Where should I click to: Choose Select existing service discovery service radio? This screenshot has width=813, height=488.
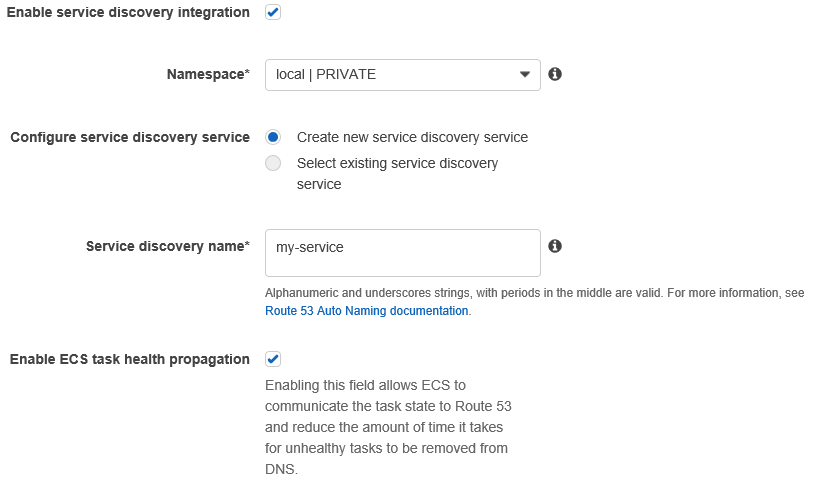click(273, 163)
